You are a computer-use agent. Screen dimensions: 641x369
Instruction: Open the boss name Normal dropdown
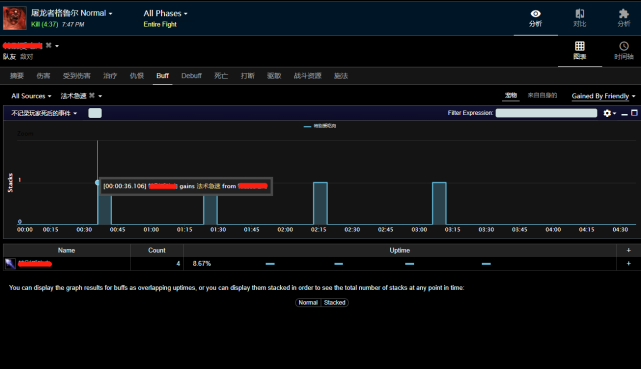(72, 13)
